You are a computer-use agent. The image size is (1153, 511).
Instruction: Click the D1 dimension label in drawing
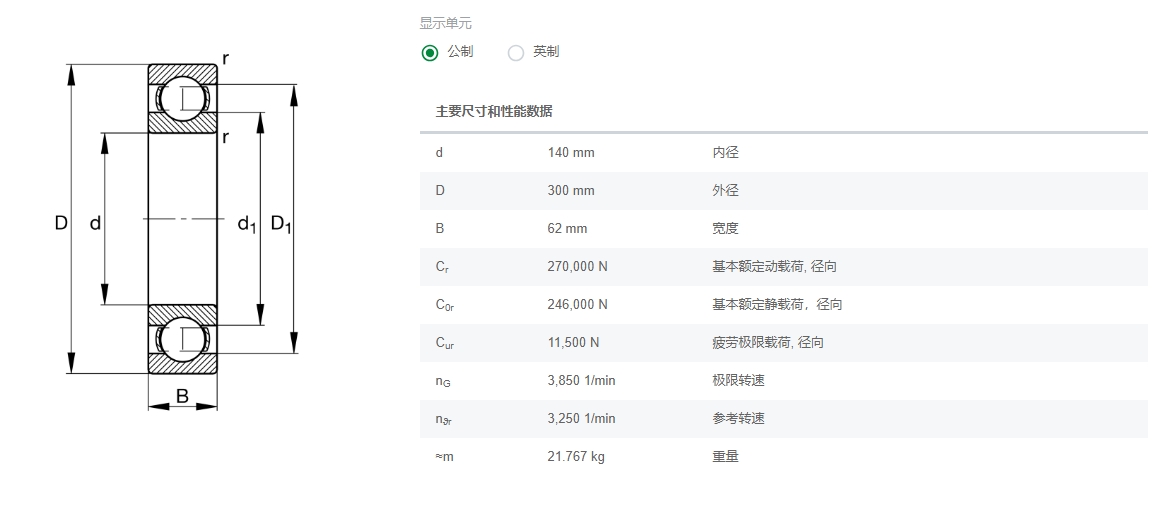(x=281, y=225)
